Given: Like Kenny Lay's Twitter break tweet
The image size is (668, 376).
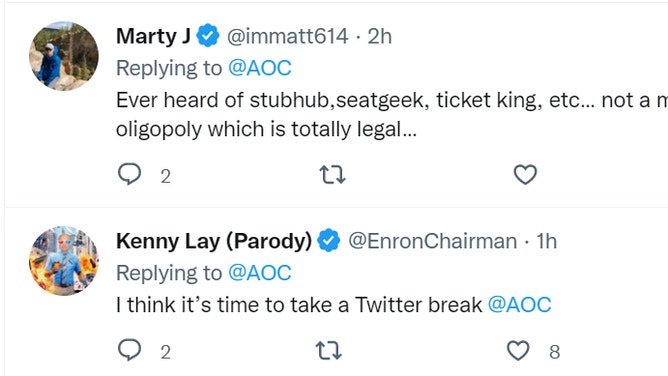Looking at the screenshot, I should pos(518,350).
